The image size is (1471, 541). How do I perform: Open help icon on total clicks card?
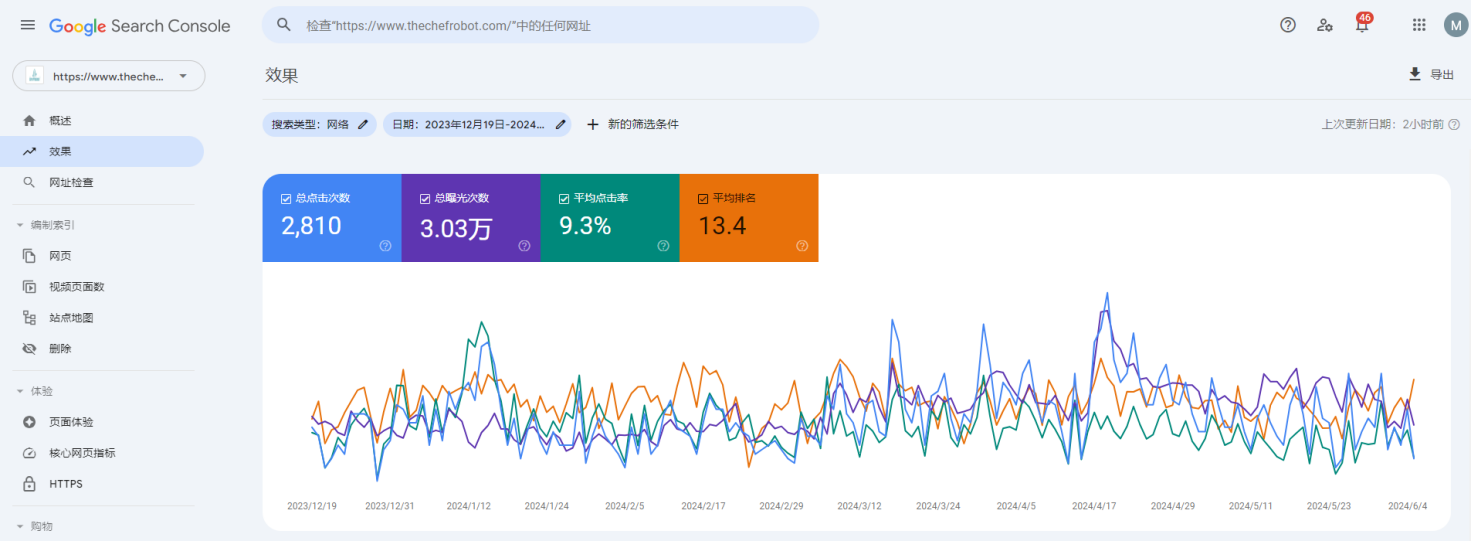[x=386, y=246]
